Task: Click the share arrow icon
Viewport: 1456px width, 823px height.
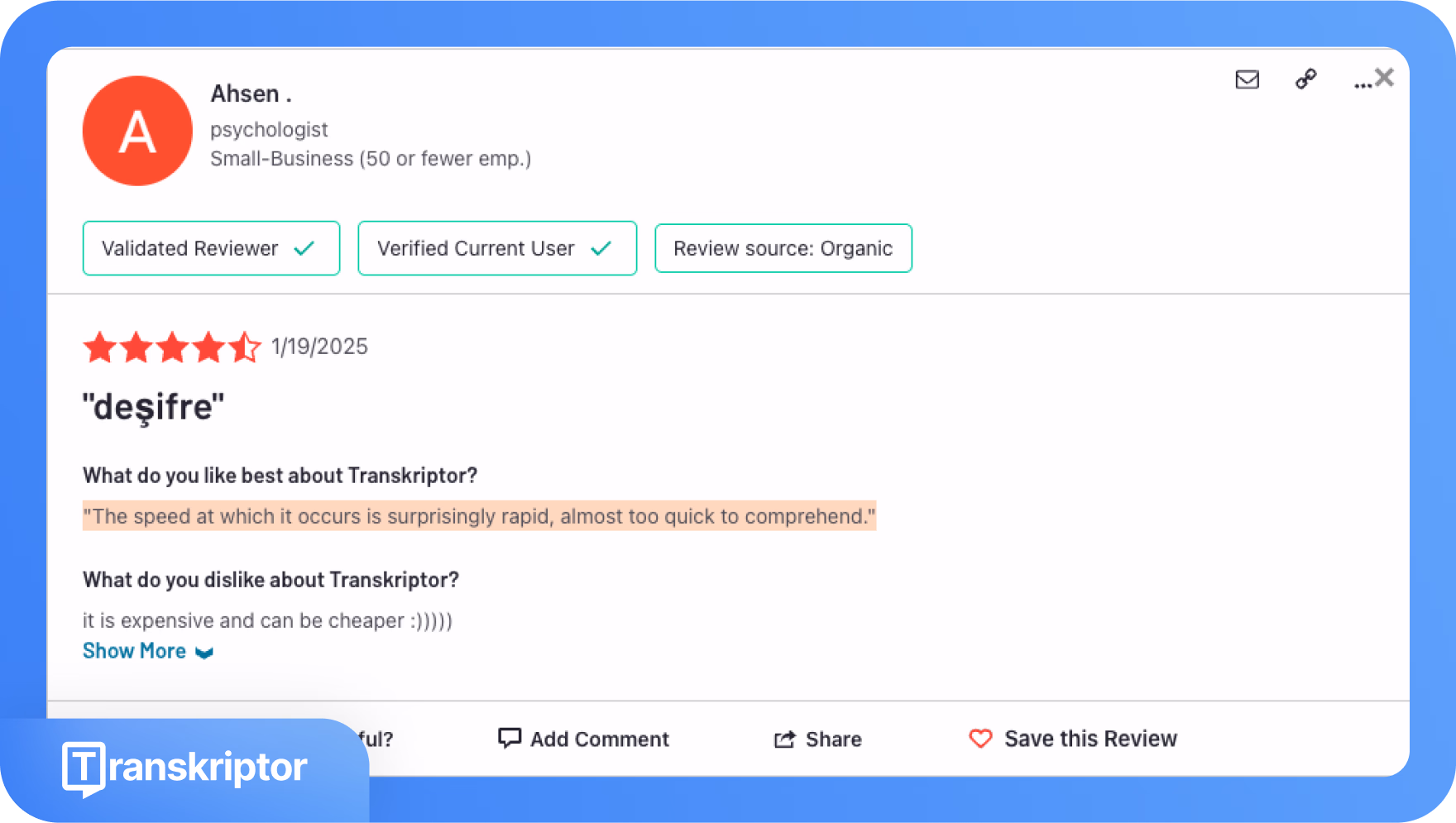Action: [x=784, y=739]
